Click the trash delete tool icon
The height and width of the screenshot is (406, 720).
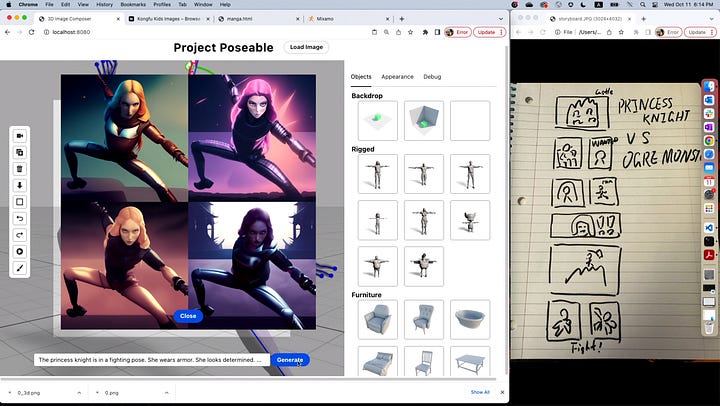click(20, 169)
